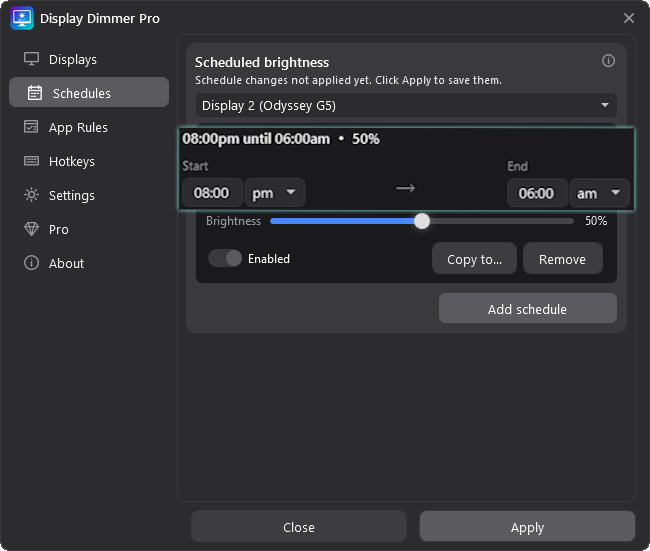650x551 pixels.
Task: Click the Pro diamond icon
Action: coord(32,229)
